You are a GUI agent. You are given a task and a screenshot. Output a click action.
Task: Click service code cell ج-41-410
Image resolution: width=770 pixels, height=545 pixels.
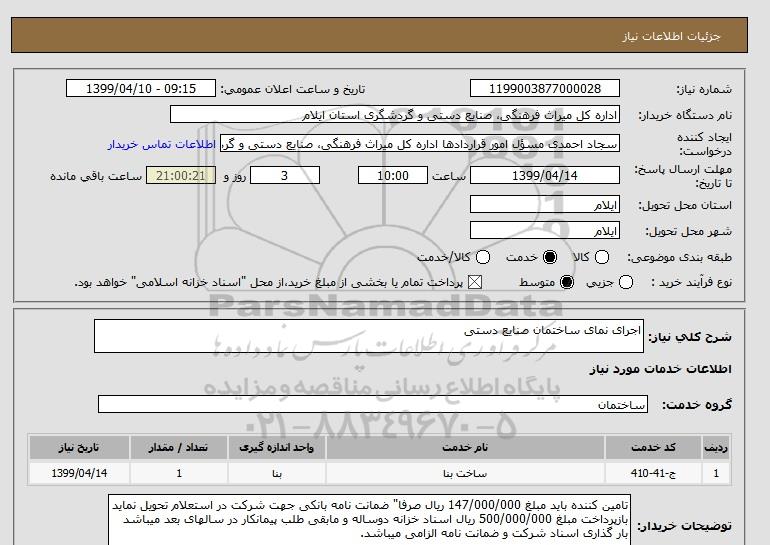653,473
